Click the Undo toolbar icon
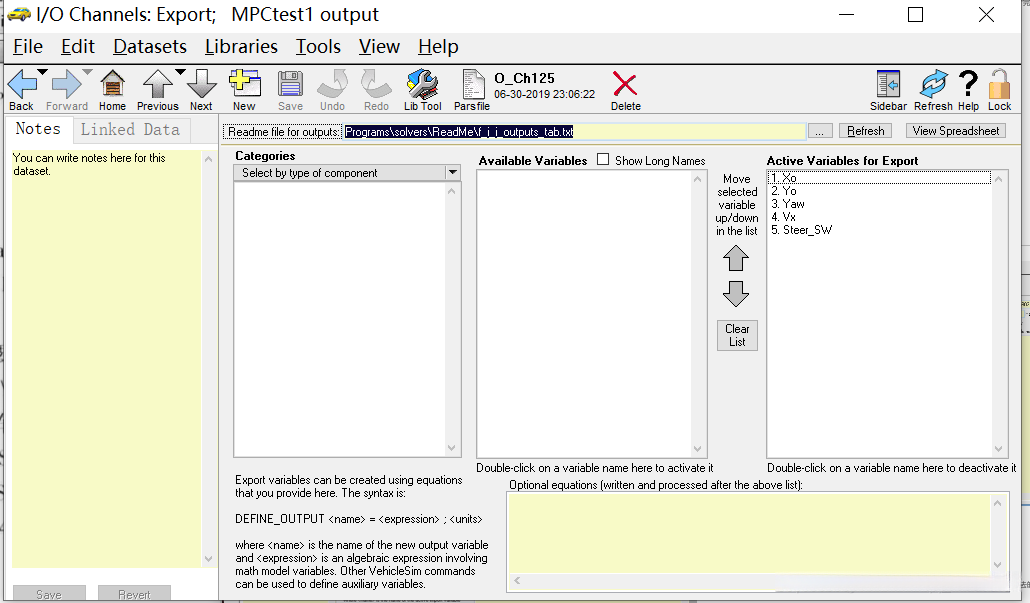 click(x=332, y=85)
